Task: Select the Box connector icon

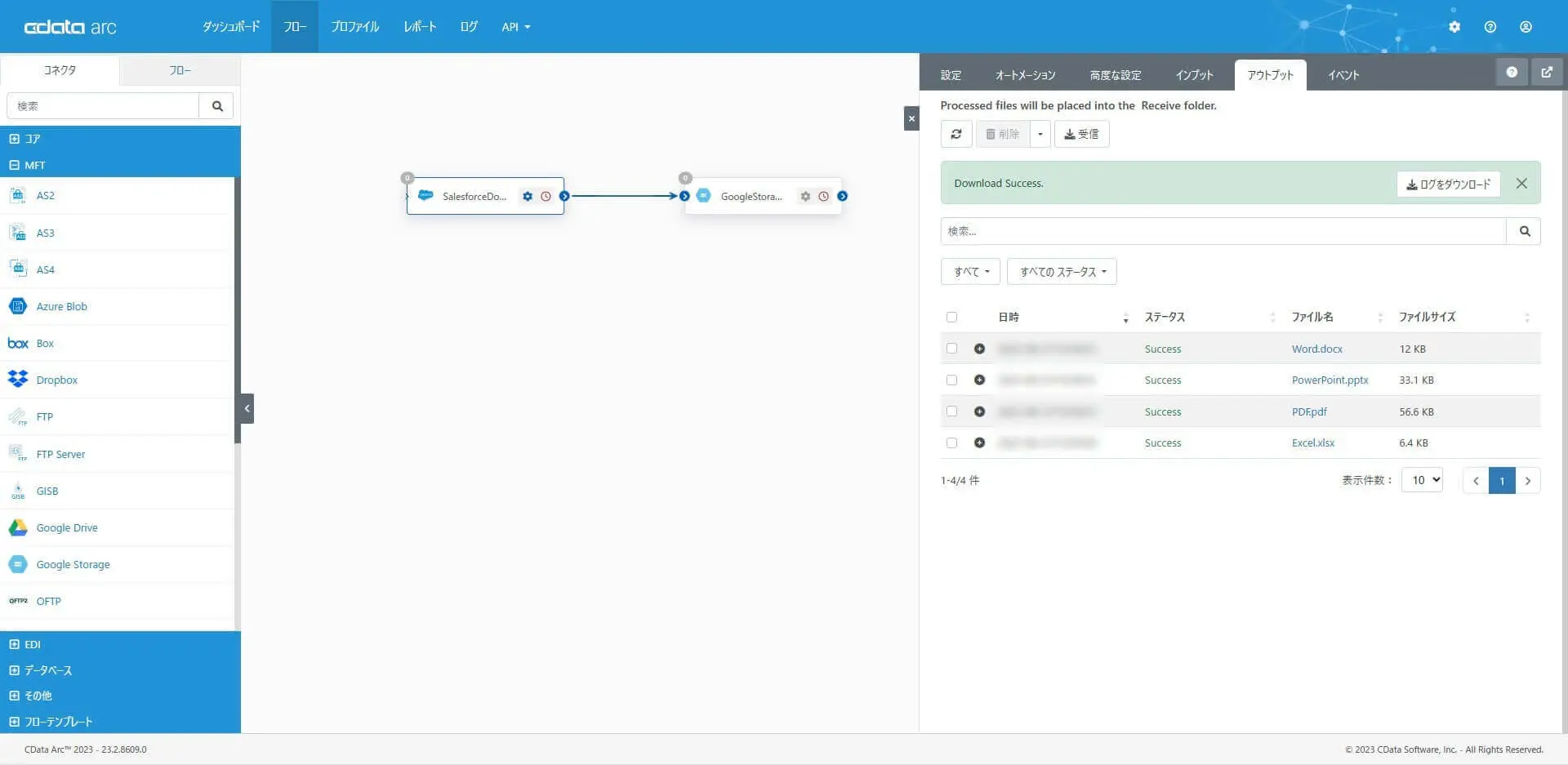Action: 18,343
